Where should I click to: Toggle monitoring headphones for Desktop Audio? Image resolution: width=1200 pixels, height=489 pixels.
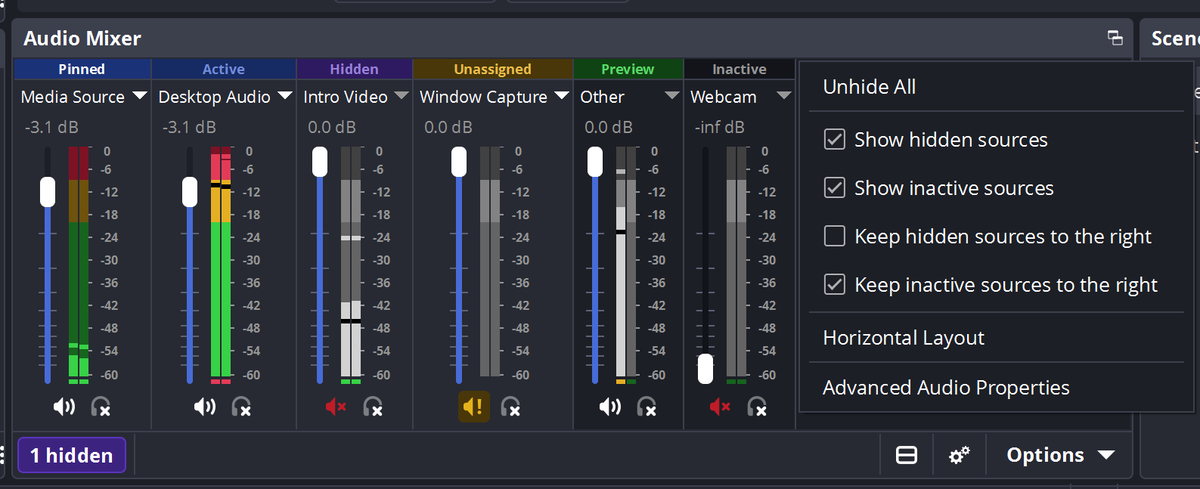click(x=241, y=407)
